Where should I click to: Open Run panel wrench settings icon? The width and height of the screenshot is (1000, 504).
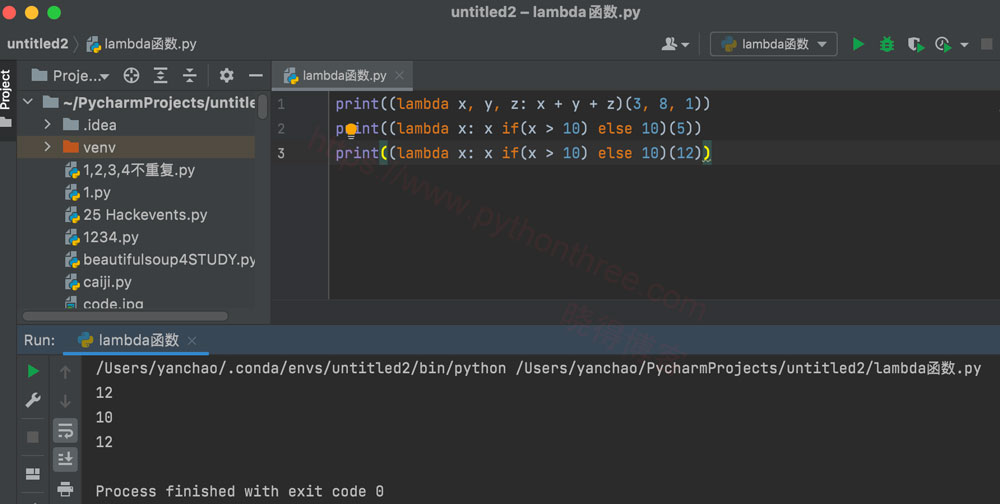pyautogui.click(x=33, y=400)
